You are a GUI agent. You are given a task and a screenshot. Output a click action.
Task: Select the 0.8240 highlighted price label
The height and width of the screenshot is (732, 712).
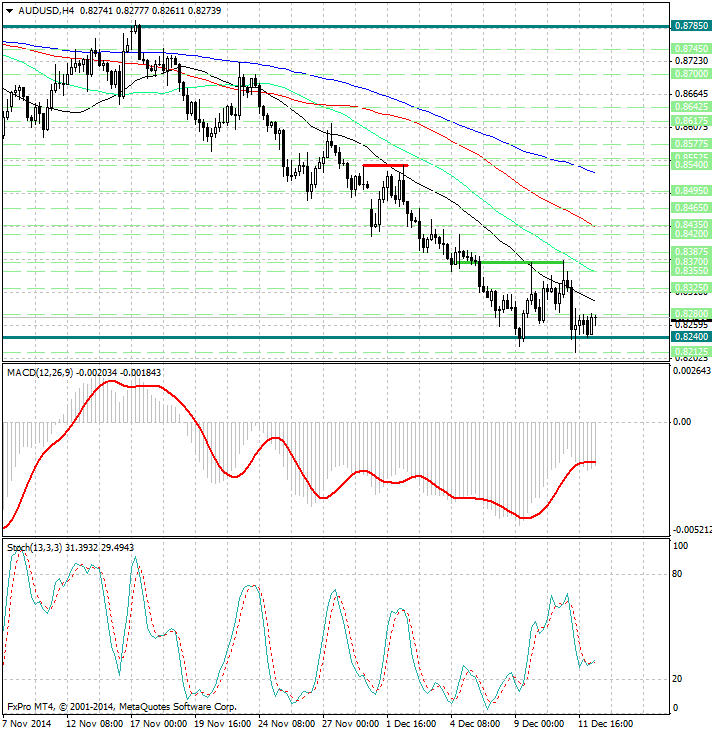tap(691, 338)
